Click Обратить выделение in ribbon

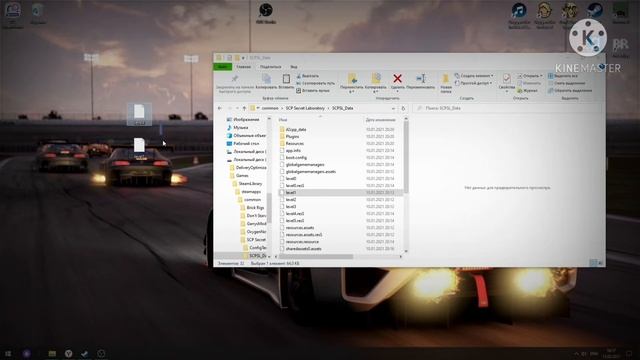tap(570, 91)
